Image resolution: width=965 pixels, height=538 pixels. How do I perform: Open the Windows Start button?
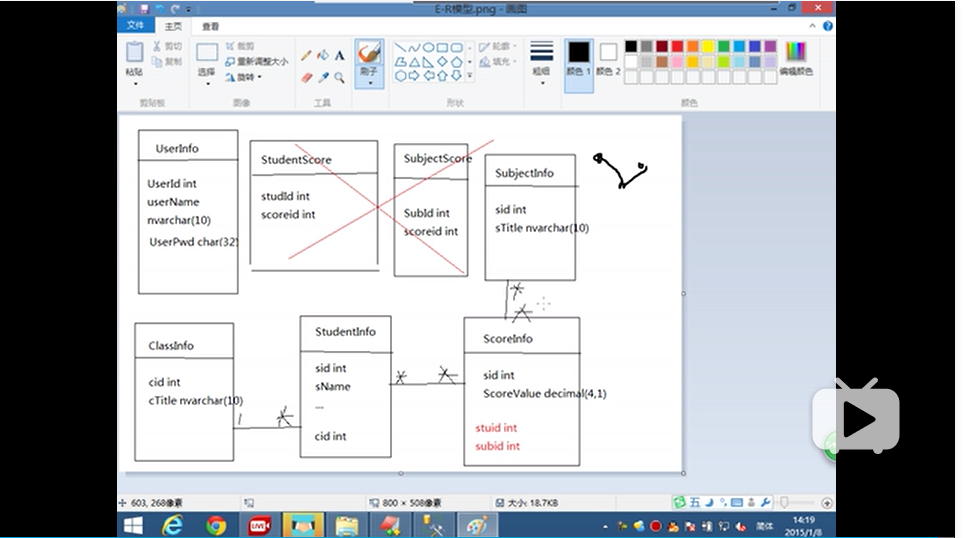tap(133, 526)
